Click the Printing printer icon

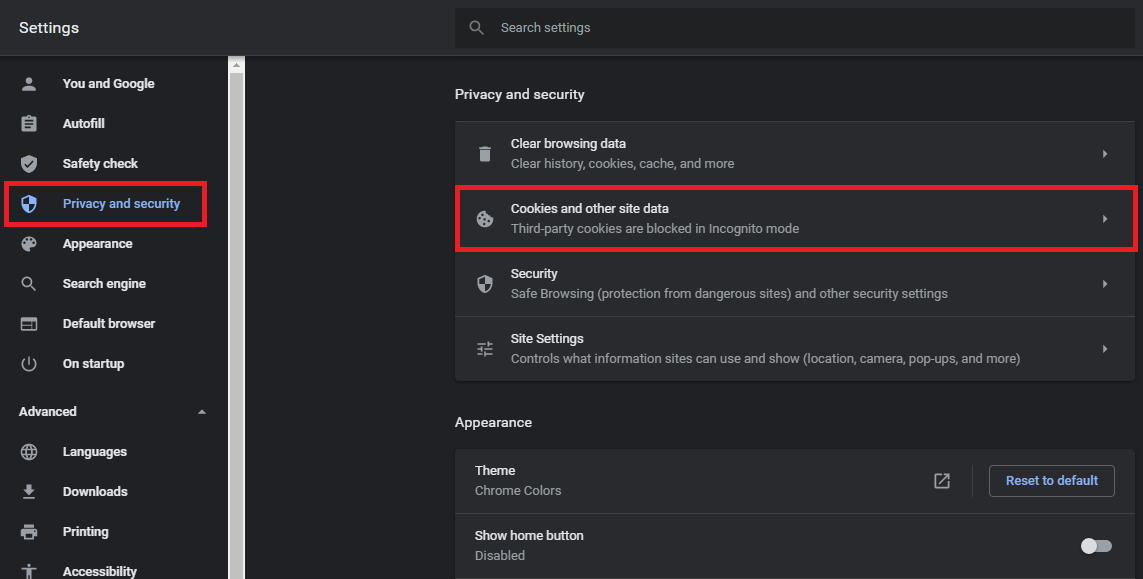29,531
